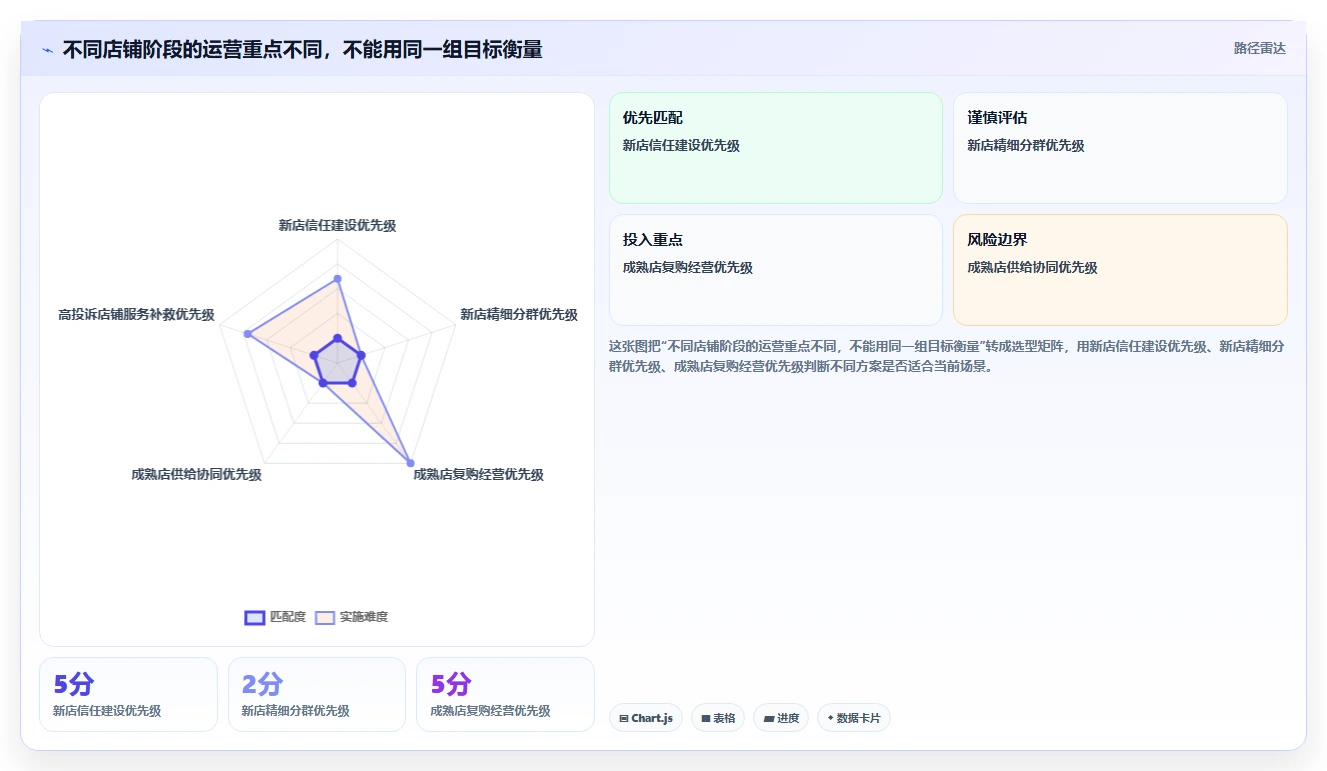
Task: Open the 优先匹配 card
Action: point(776,148)
